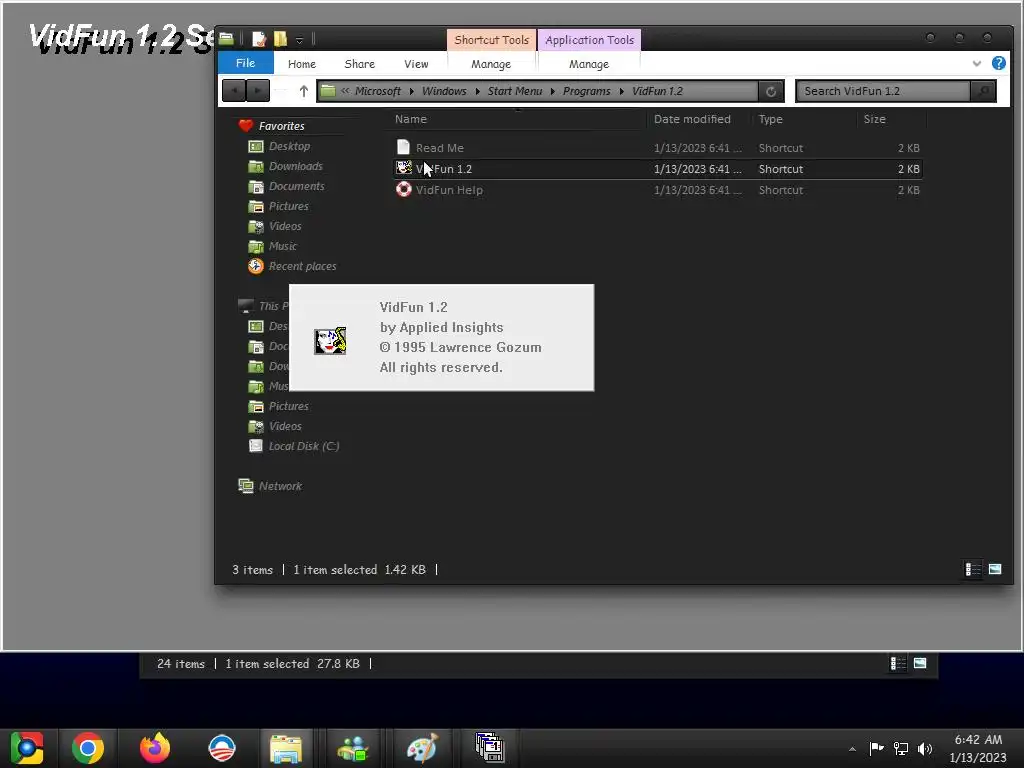
Task: Click in the Search VidFun 1.2 box
Action: tap(884, 91)
